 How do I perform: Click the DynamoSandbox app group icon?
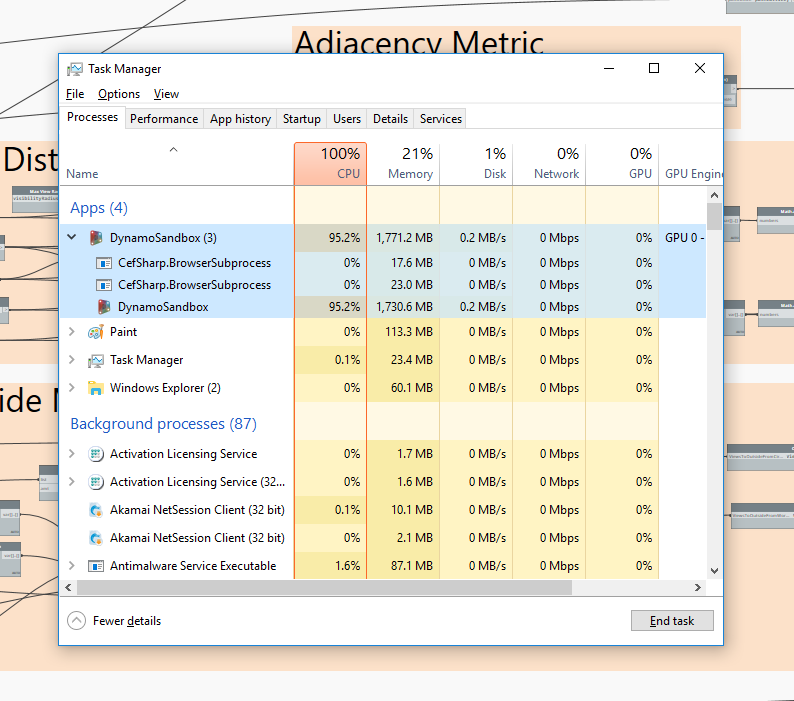[x=96, y=238]
